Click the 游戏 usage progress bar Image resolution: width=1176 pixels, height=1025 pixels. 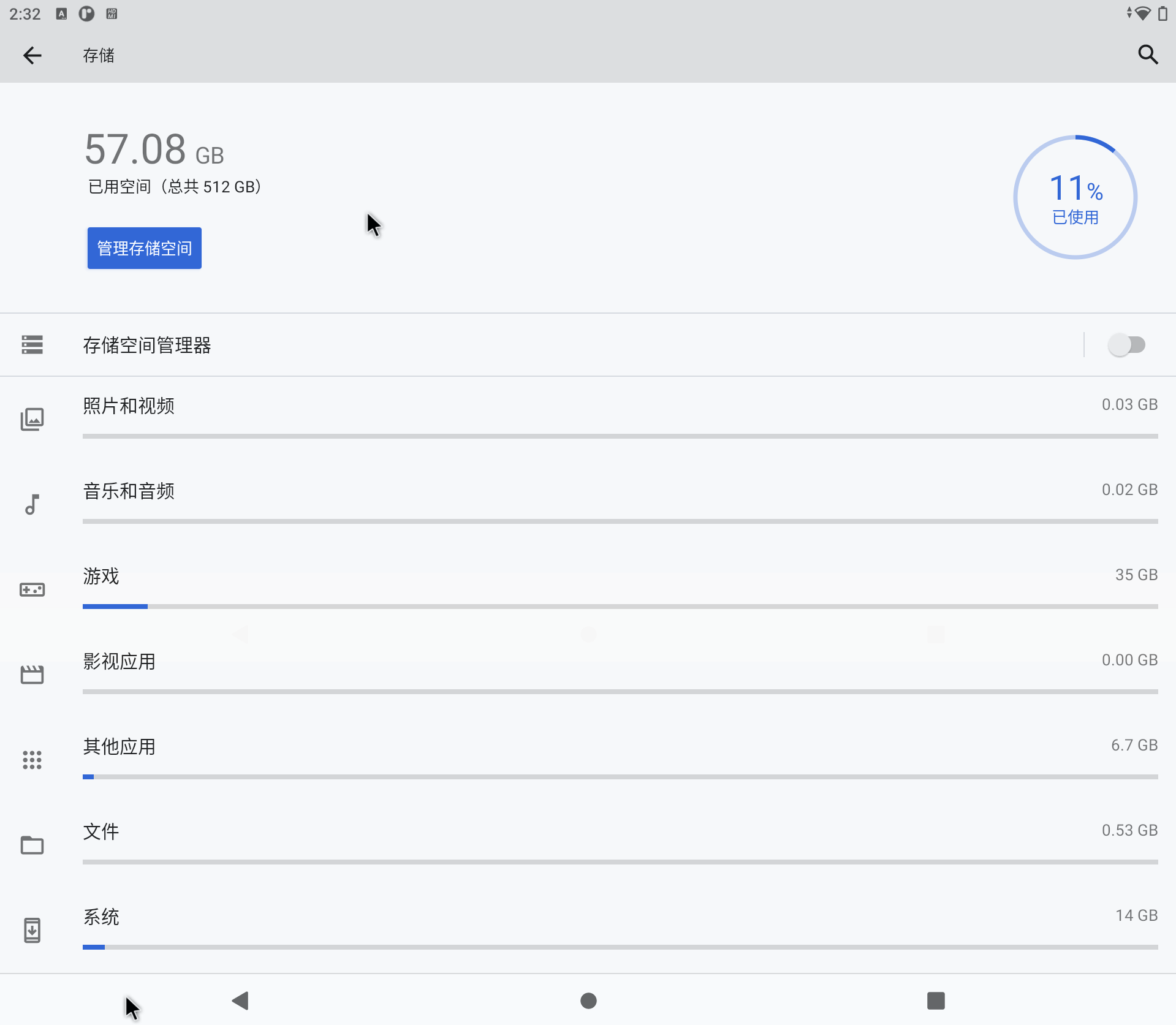tap(620, 607)
